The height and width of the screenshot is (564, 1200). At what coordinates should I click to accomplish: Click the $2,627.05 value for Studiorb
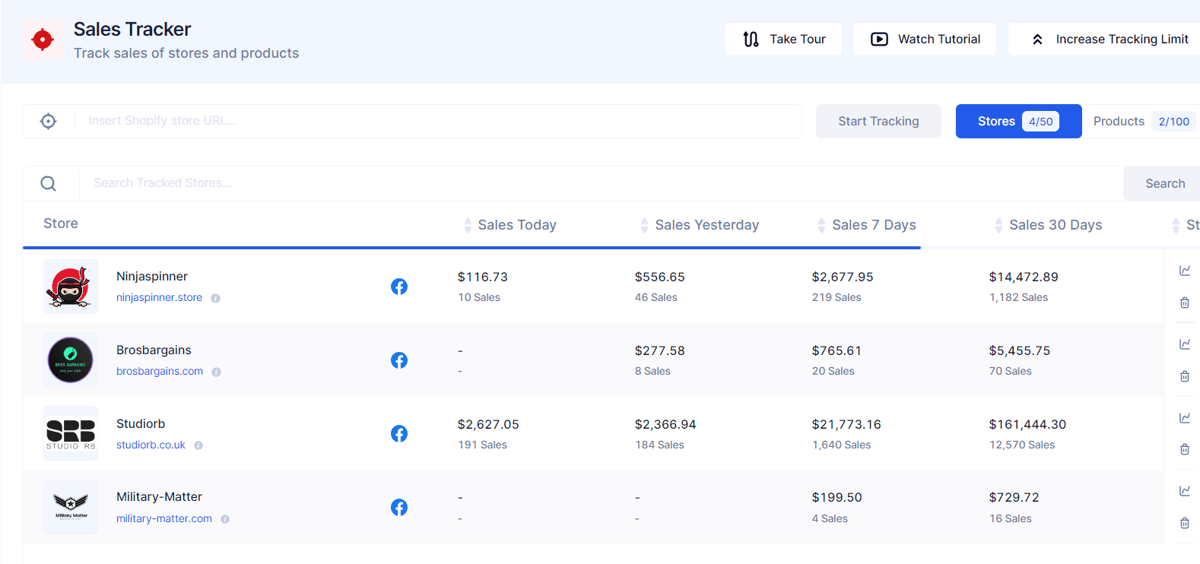tap(488, 424)
